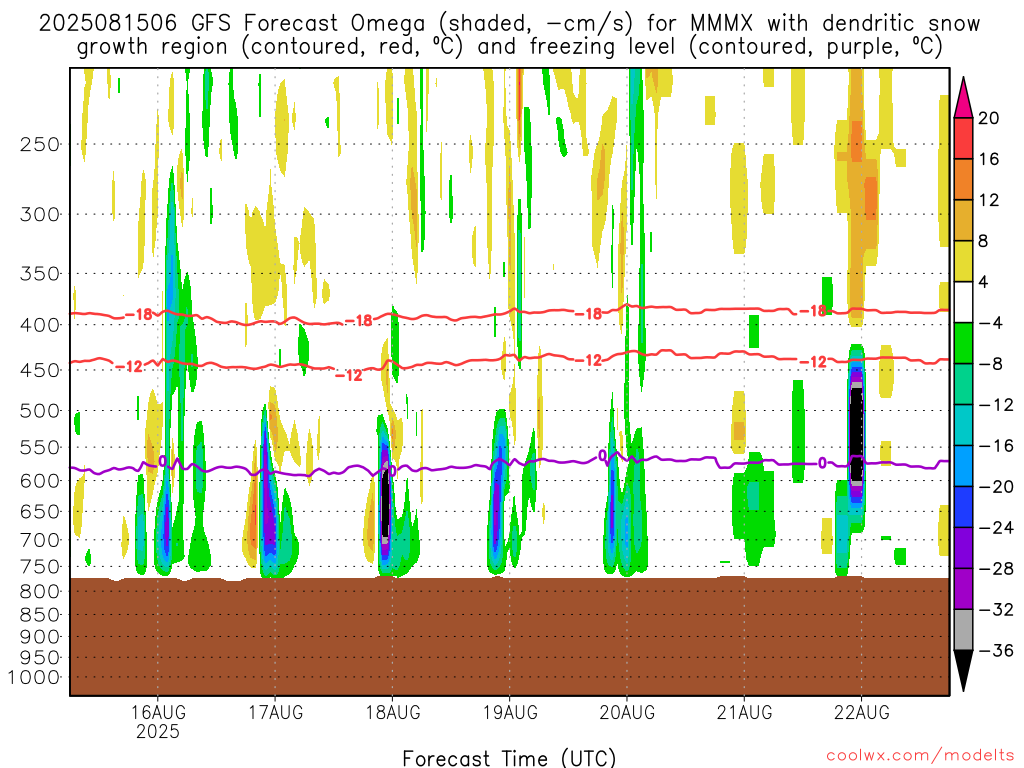
Task: Click the color bar value 4
Action: pyautogui.click(x=984, y=282)
